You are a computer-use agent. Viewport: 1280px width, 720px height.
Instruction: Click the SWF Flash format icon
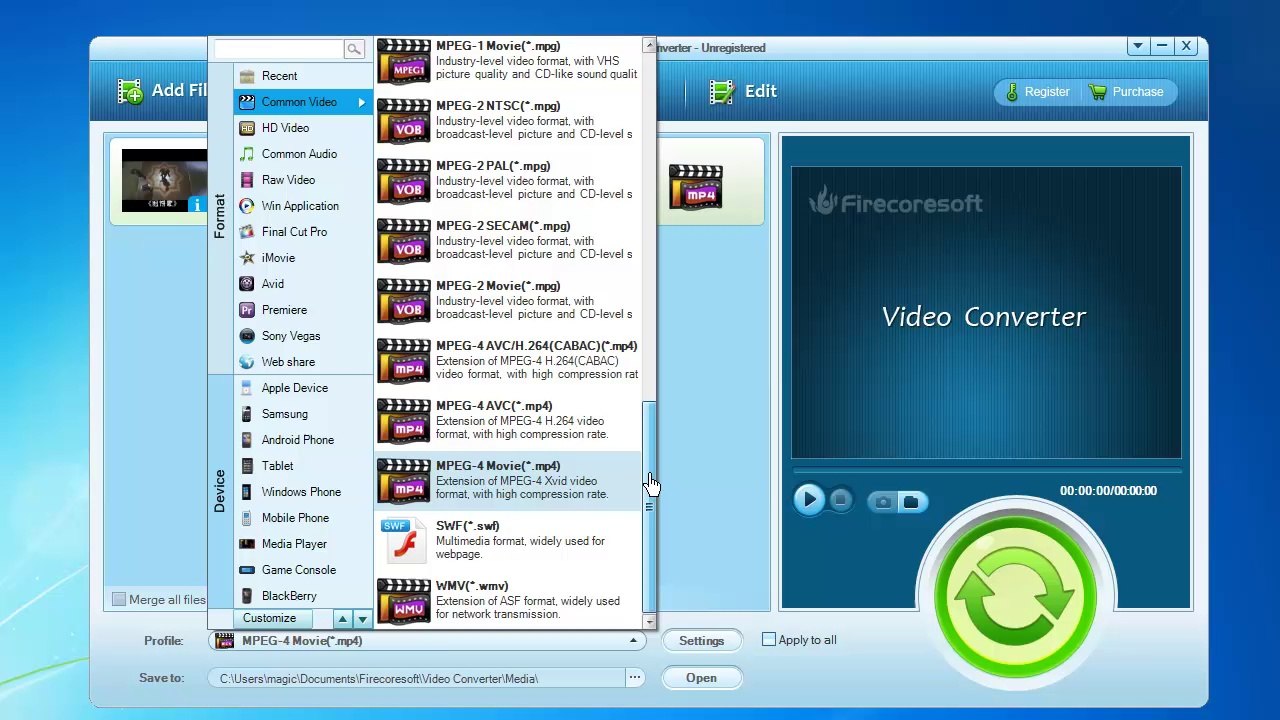(403, 541)
